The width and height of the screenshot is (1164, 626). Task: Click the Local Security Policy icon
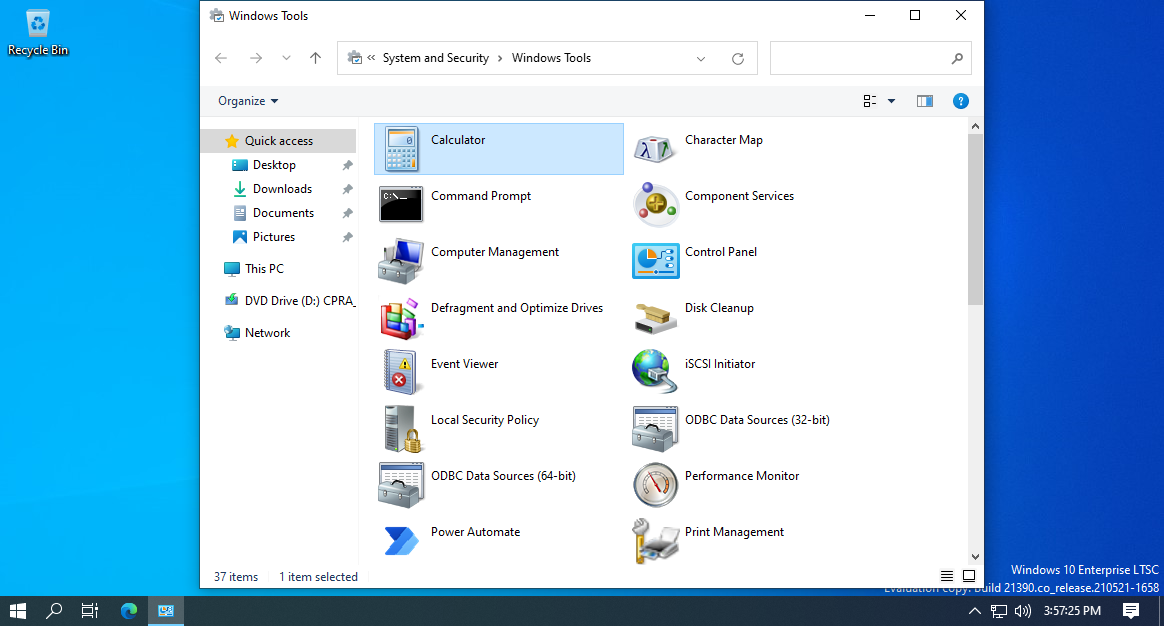(401, 428)
